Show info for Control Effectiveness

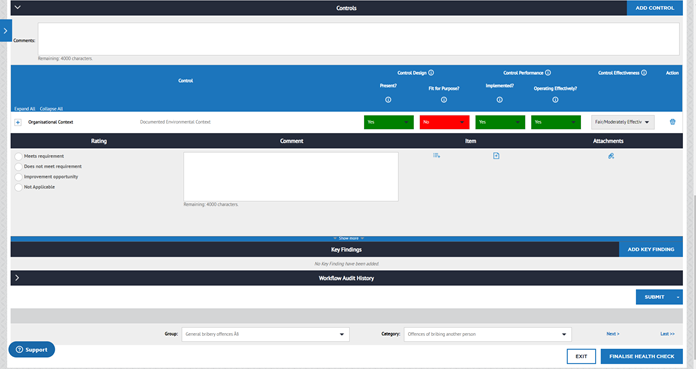[x=644, y=73]
